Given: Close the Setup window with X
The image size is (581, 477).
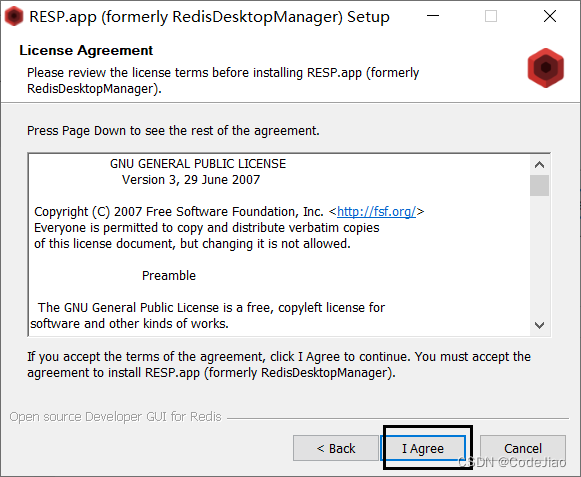Looking at the screenshot, I should (x=550, y=16).
